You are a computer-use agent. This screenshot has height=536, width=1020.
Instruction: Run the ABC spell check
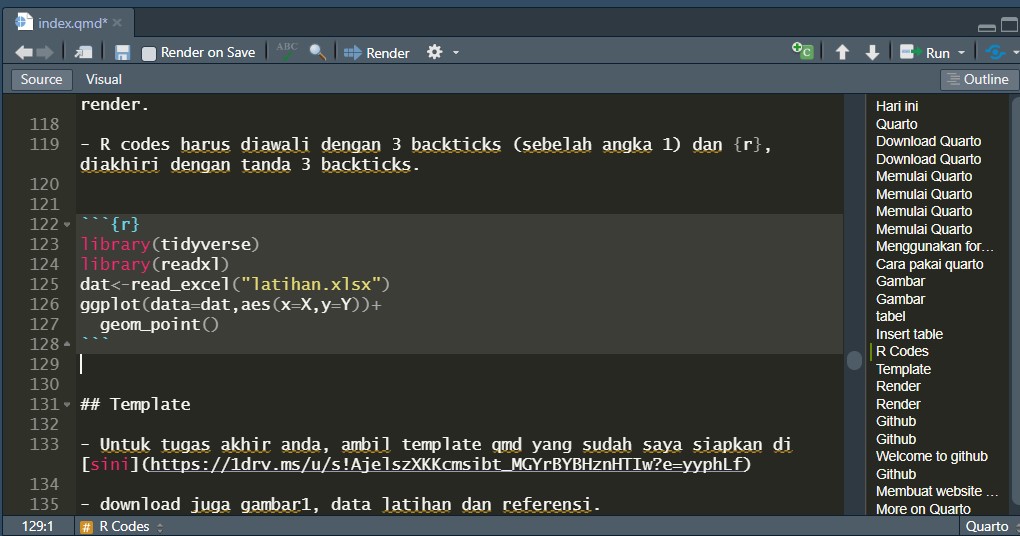287,51
